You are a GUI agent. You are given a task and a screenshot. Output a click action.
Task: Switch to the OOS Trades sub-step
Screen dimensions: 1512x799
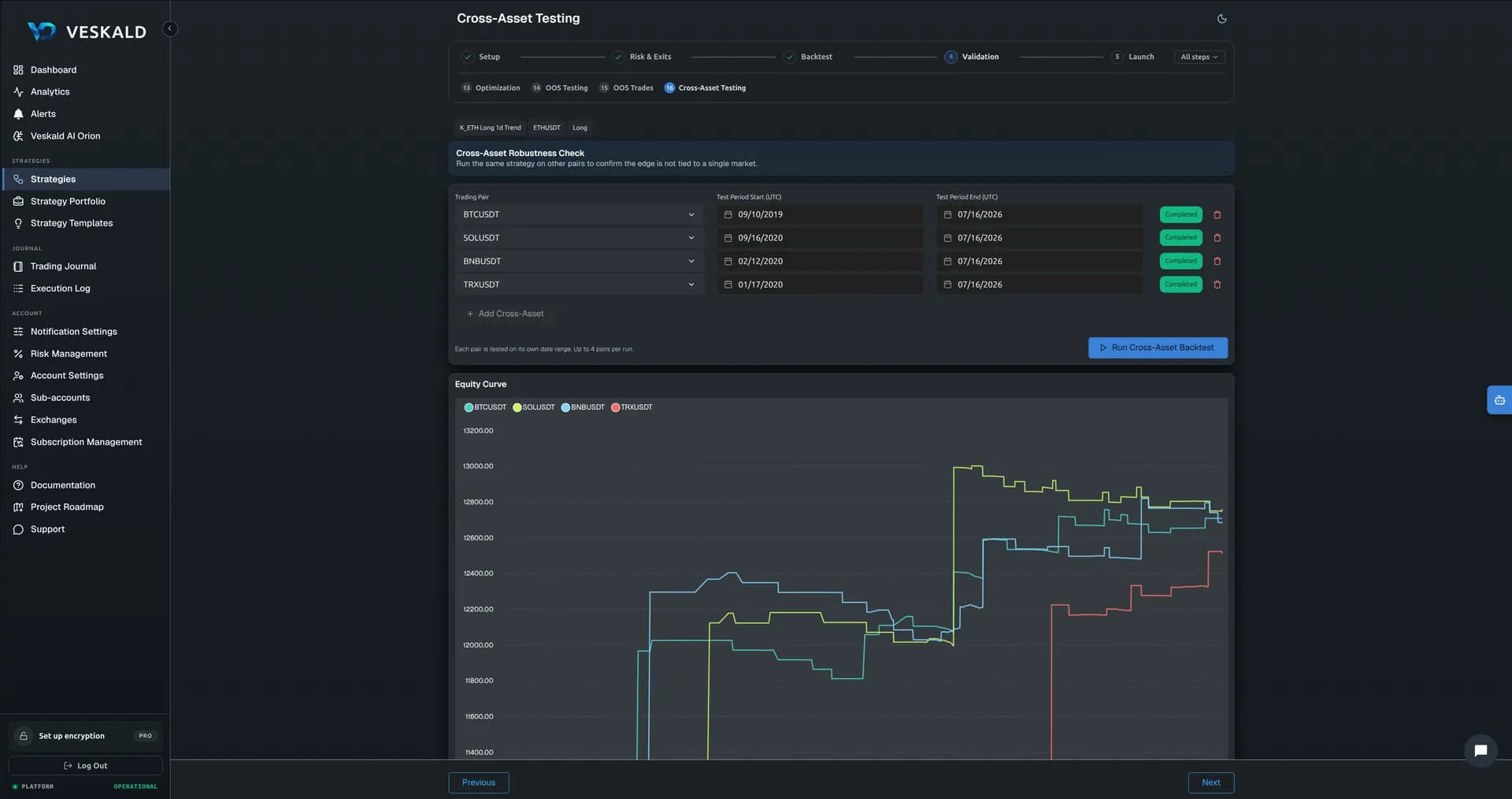click(x=626, y=88)
